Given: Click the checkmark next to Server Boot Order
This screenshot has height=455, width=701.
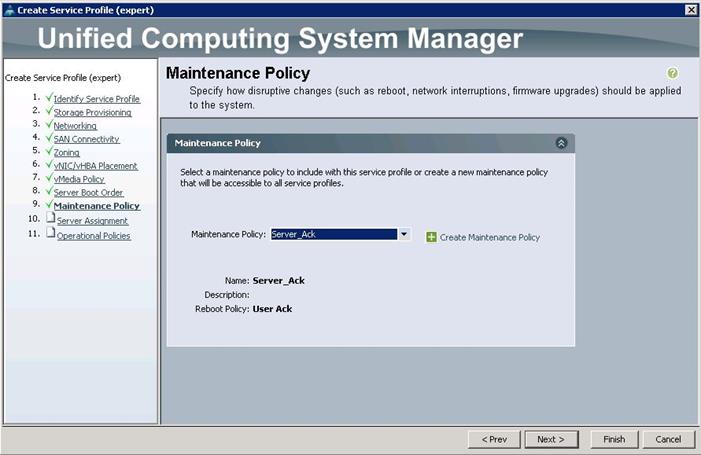Looking at the screenshot, I should click(x=49, y=191).
